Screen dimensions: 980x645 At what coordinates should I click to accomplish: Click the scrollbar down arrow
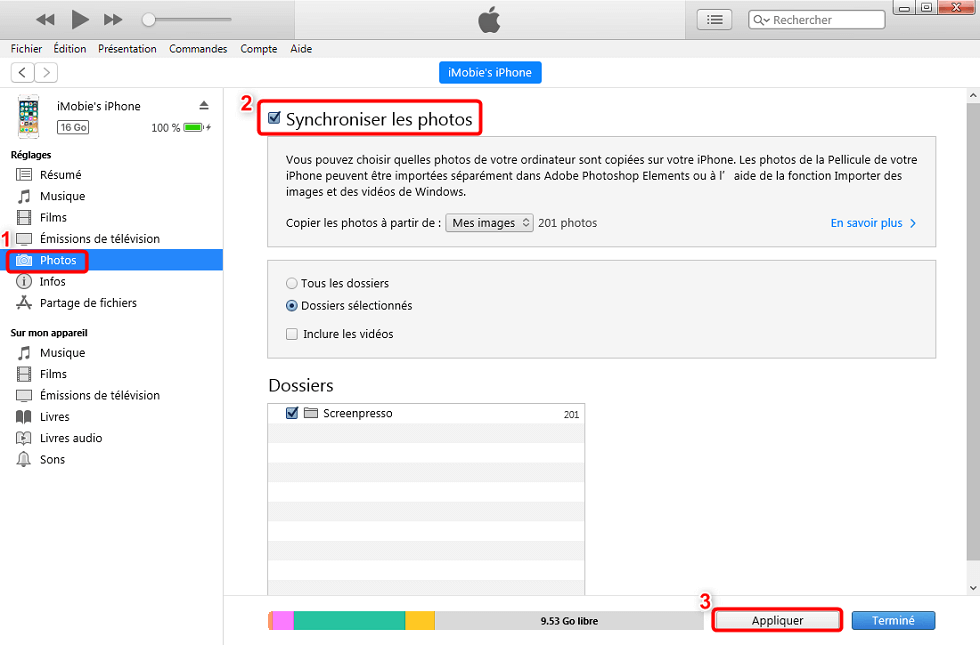pyautogui.click(x=973, y=588)
